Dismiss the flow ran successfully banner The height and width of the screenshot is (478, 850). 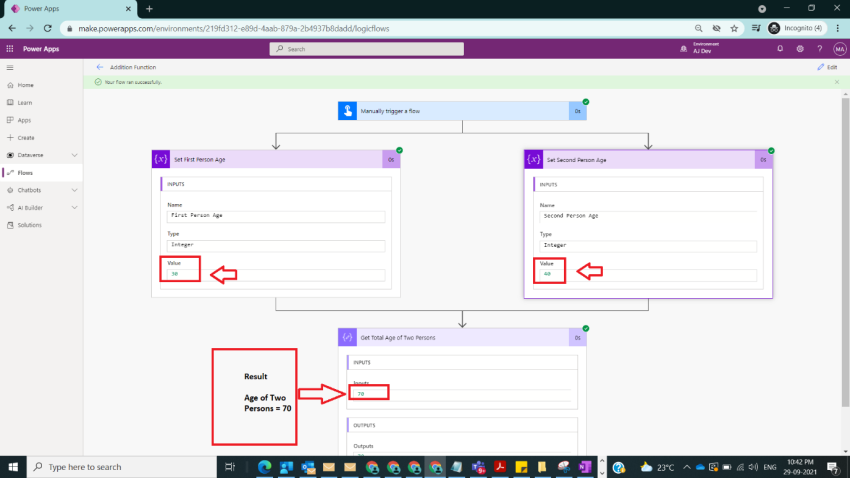pyautogui.click(x=837, y=82)
